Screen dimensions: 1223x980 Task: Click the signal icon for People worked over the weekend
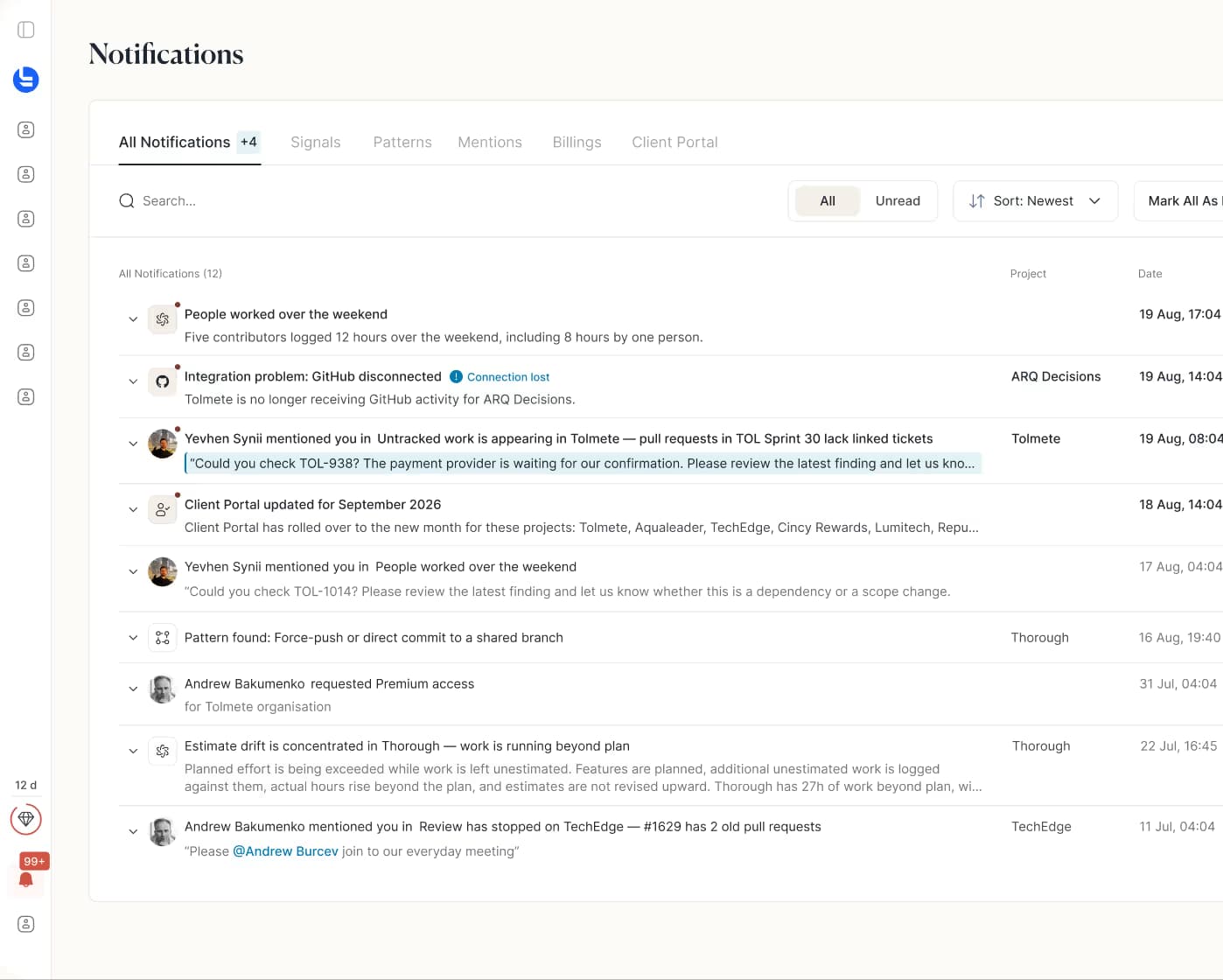(x=163, y=319)
